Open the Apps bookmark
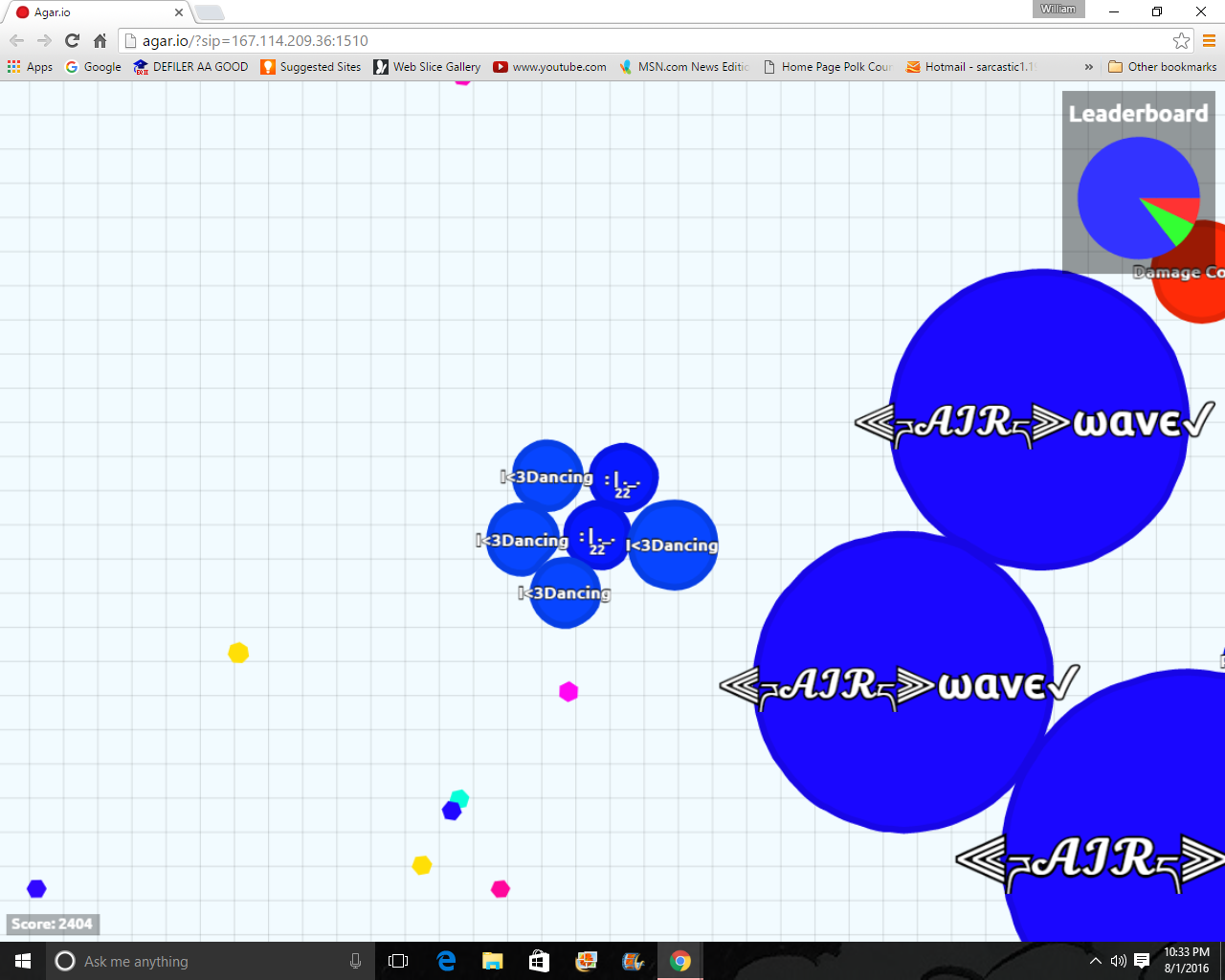 [x=30, y=67]
